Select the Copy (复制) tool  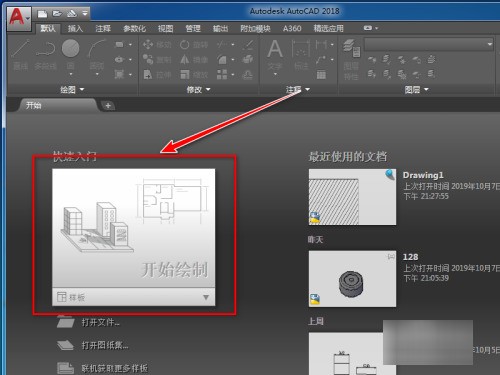[x=157, y=60]
